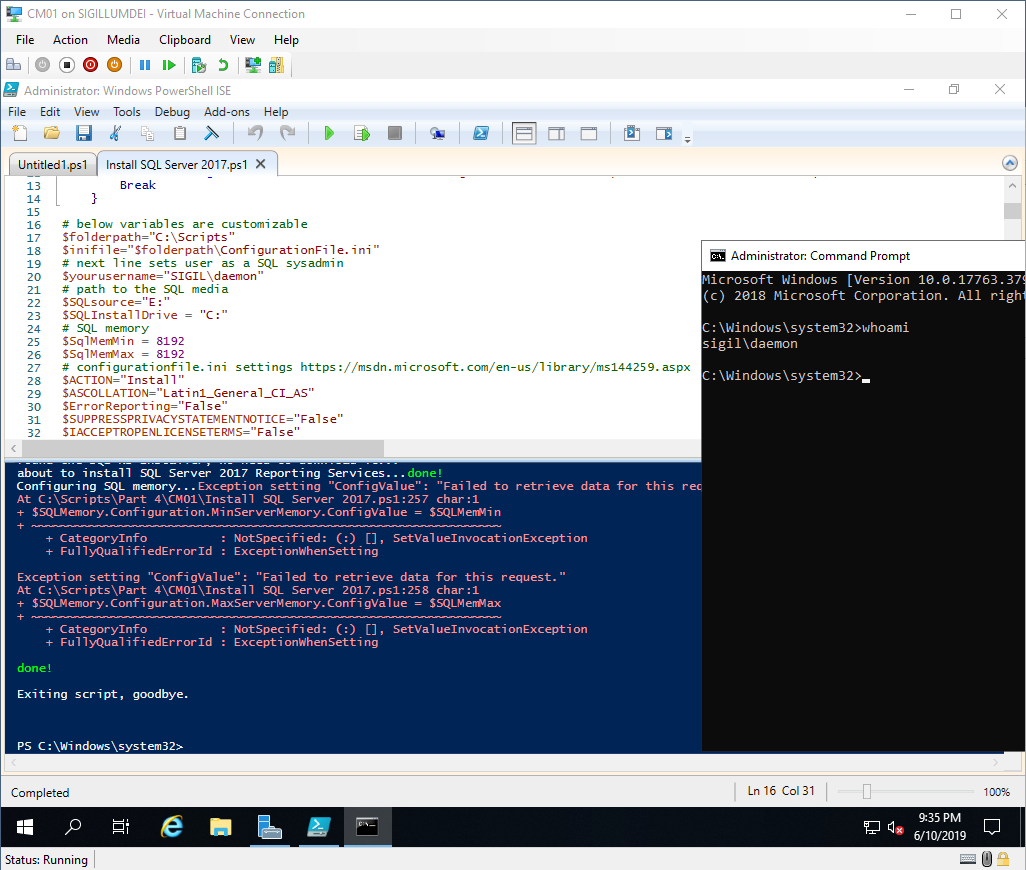Click the green Revert arrow icon
This screenshot has width=1026, height=870.
tap(223, 65)
